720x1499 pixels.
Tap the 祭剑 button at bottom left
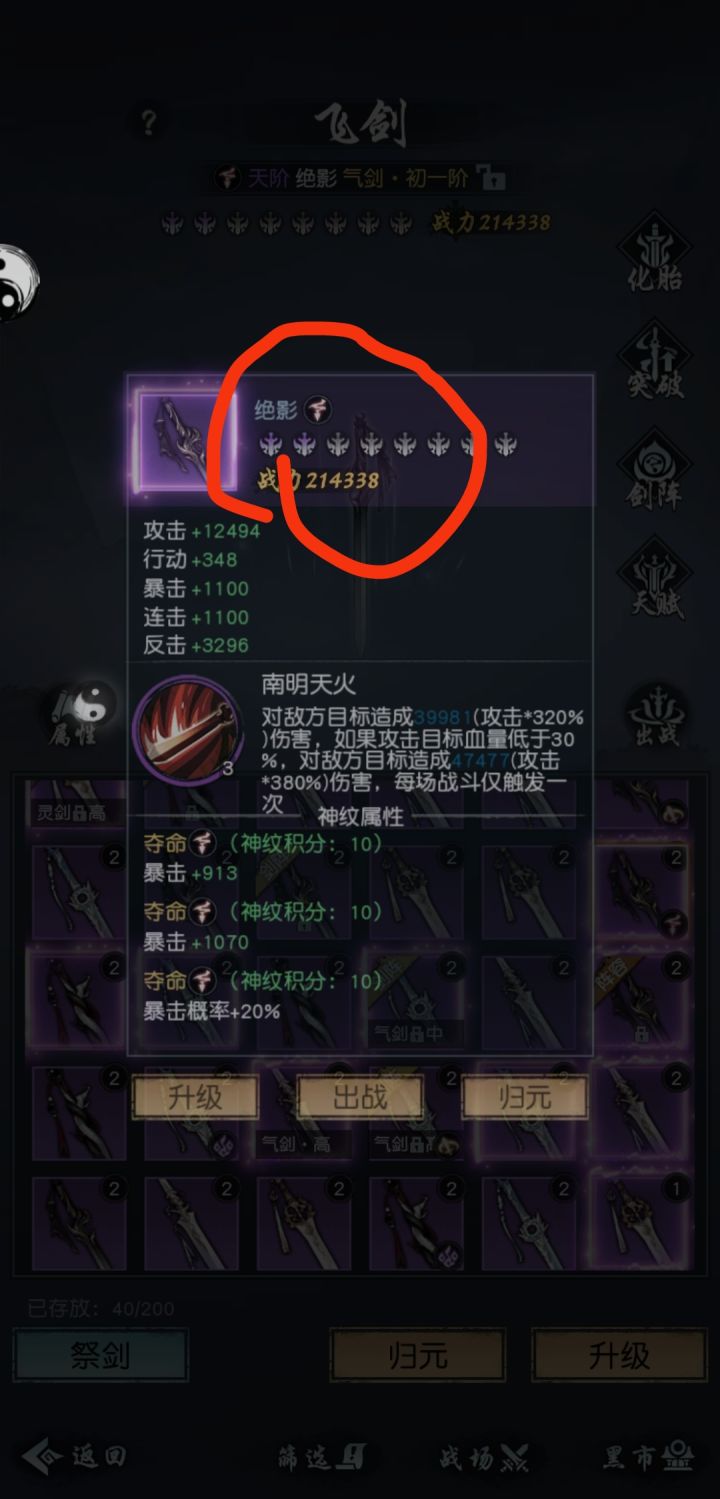click(101, 1355)
